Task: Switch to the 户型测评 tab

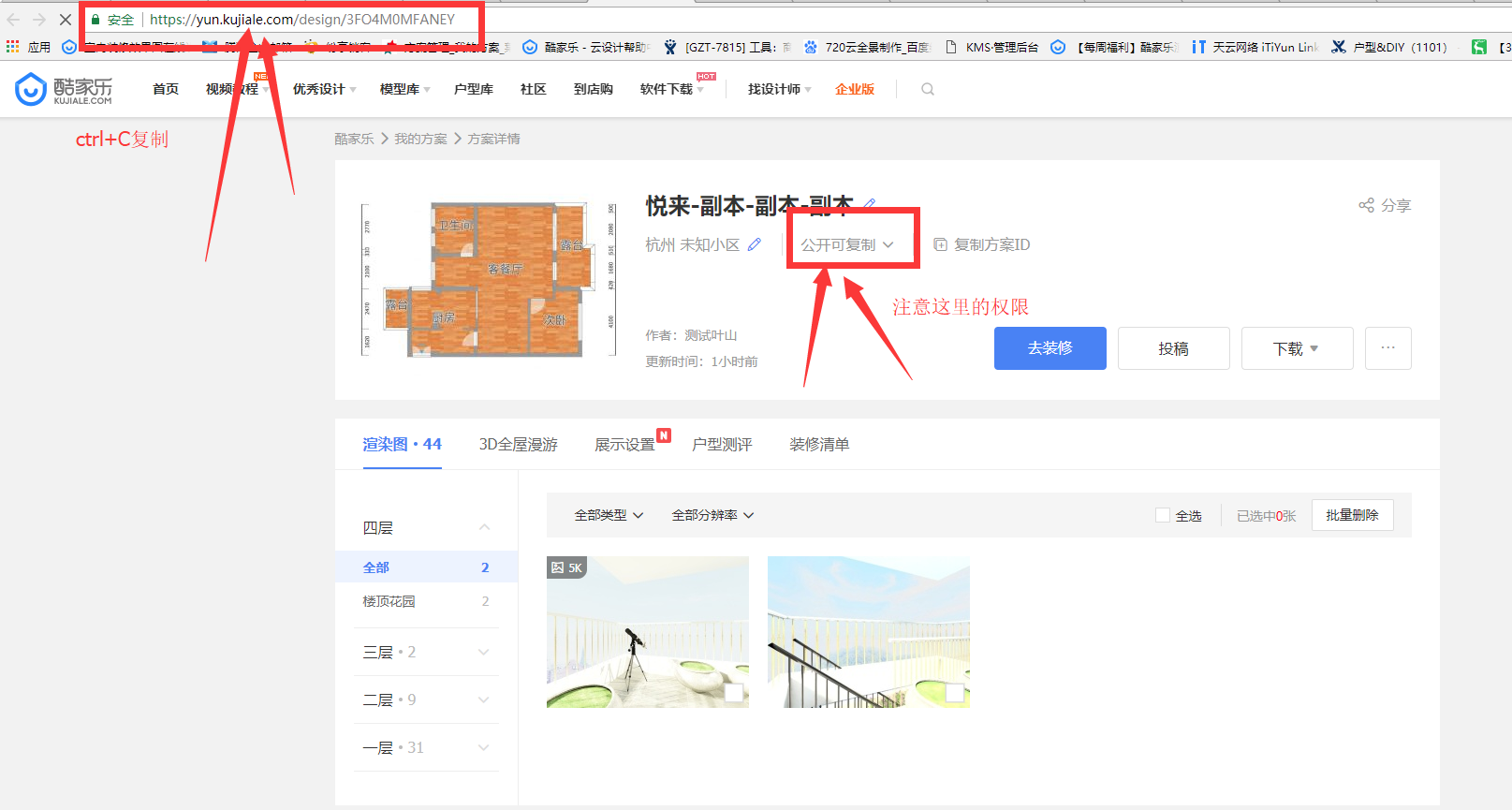Action: pos(722,444)
